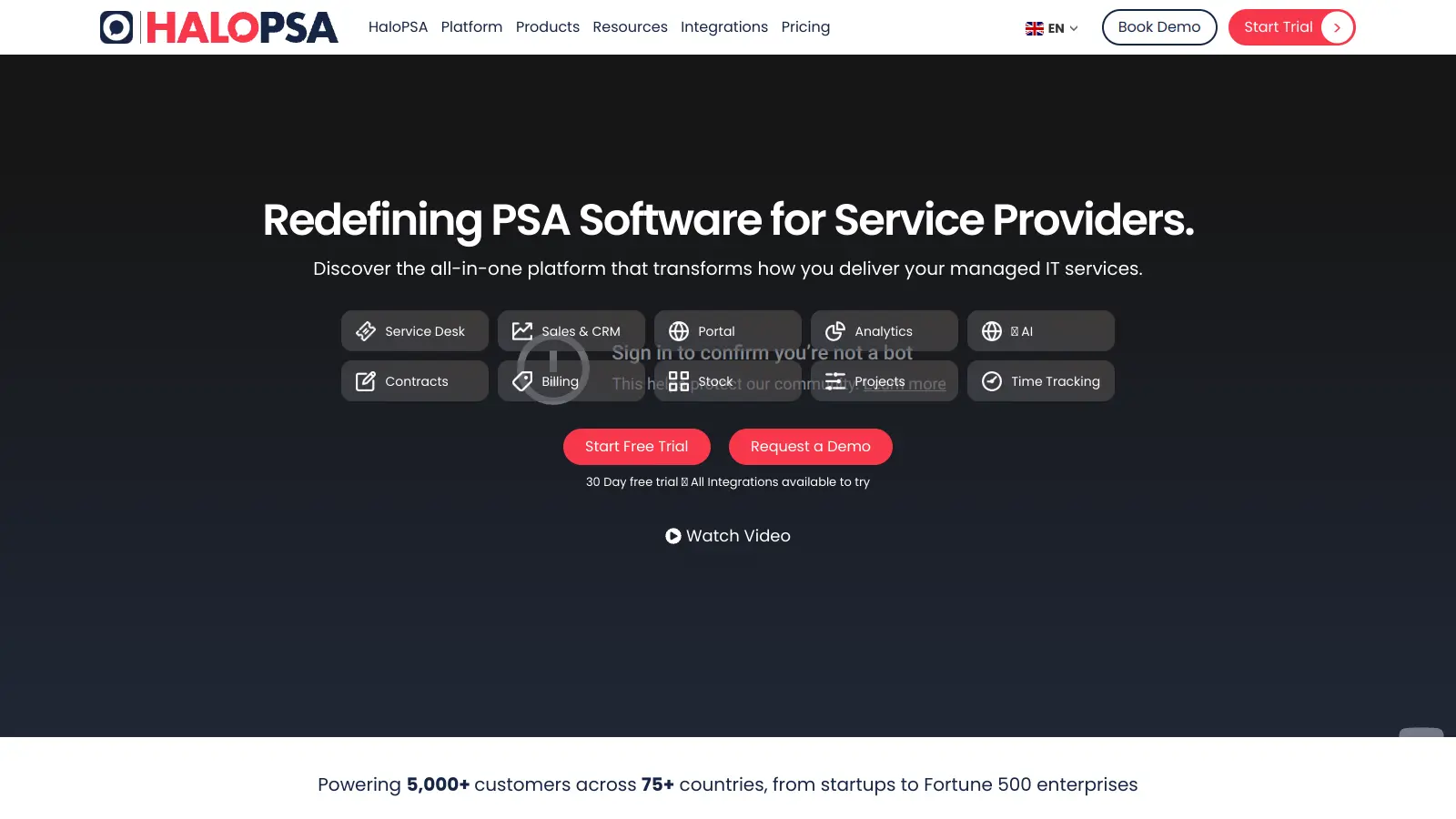Open the Projects sliders icon

835,380
